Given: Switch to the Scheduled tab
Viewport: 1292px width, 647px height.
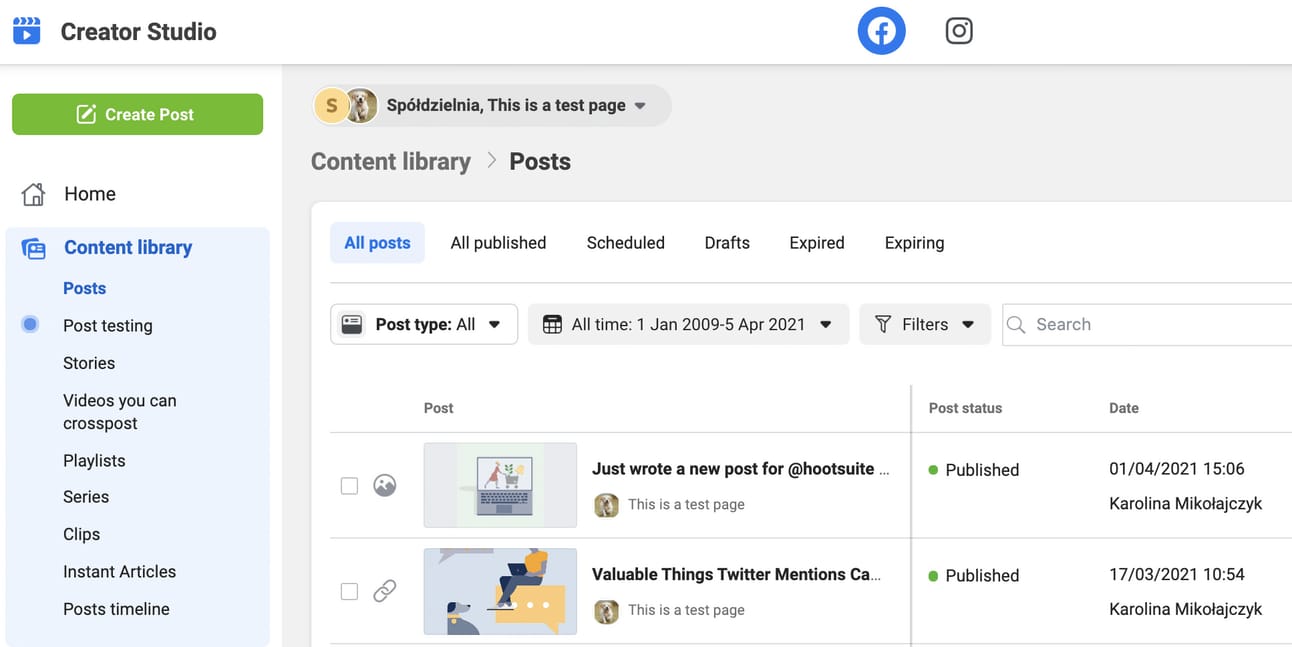Looking at the screenshot, I should [625, 243].
